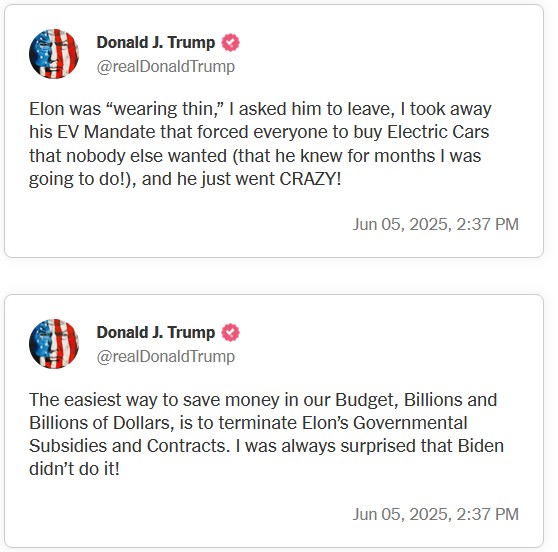Open Donald J. Trump name on first post
This screenshot has height=552, width=558.
[156, 43]
